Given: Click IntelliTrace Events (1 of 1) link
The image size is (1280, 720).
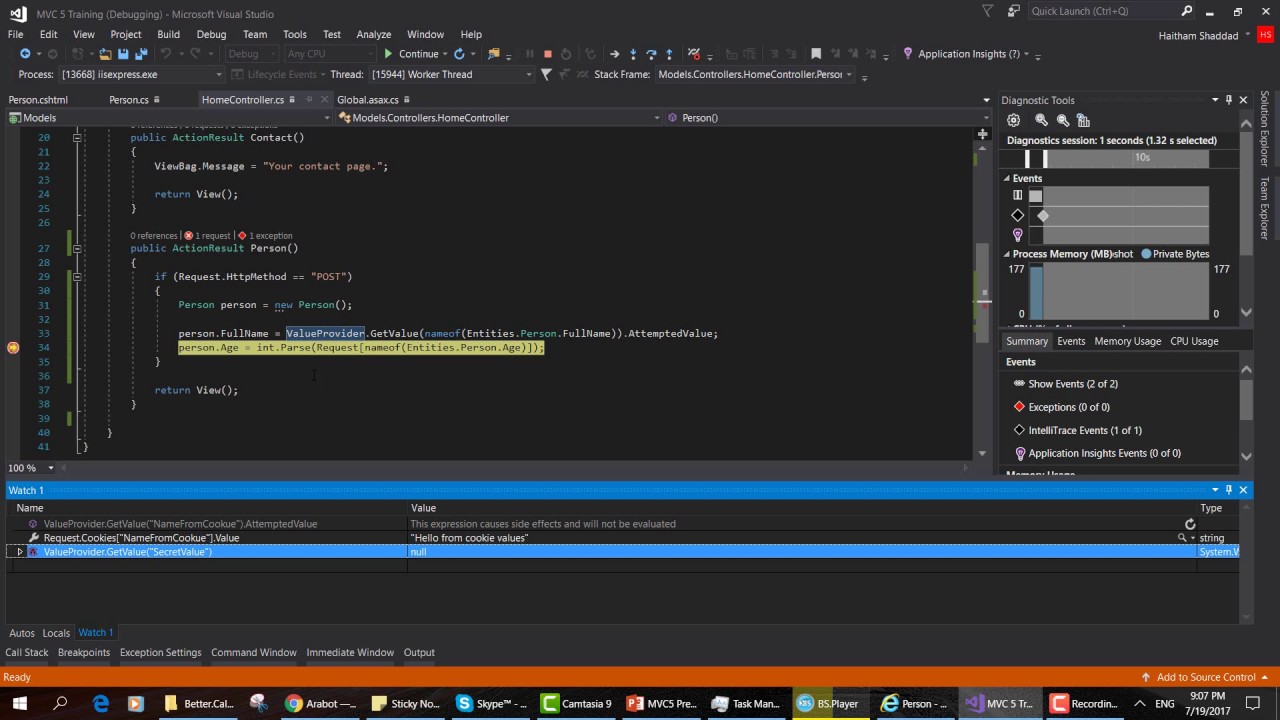Looking at the screenshot, I should [x=1085, y=430].
